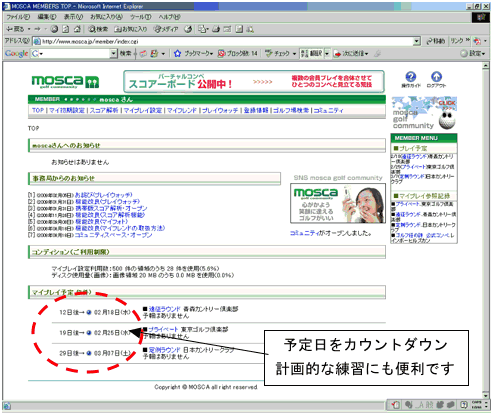Open ゴルフ場検索 navigation link

pyautogui.click(x=291, y=110)
